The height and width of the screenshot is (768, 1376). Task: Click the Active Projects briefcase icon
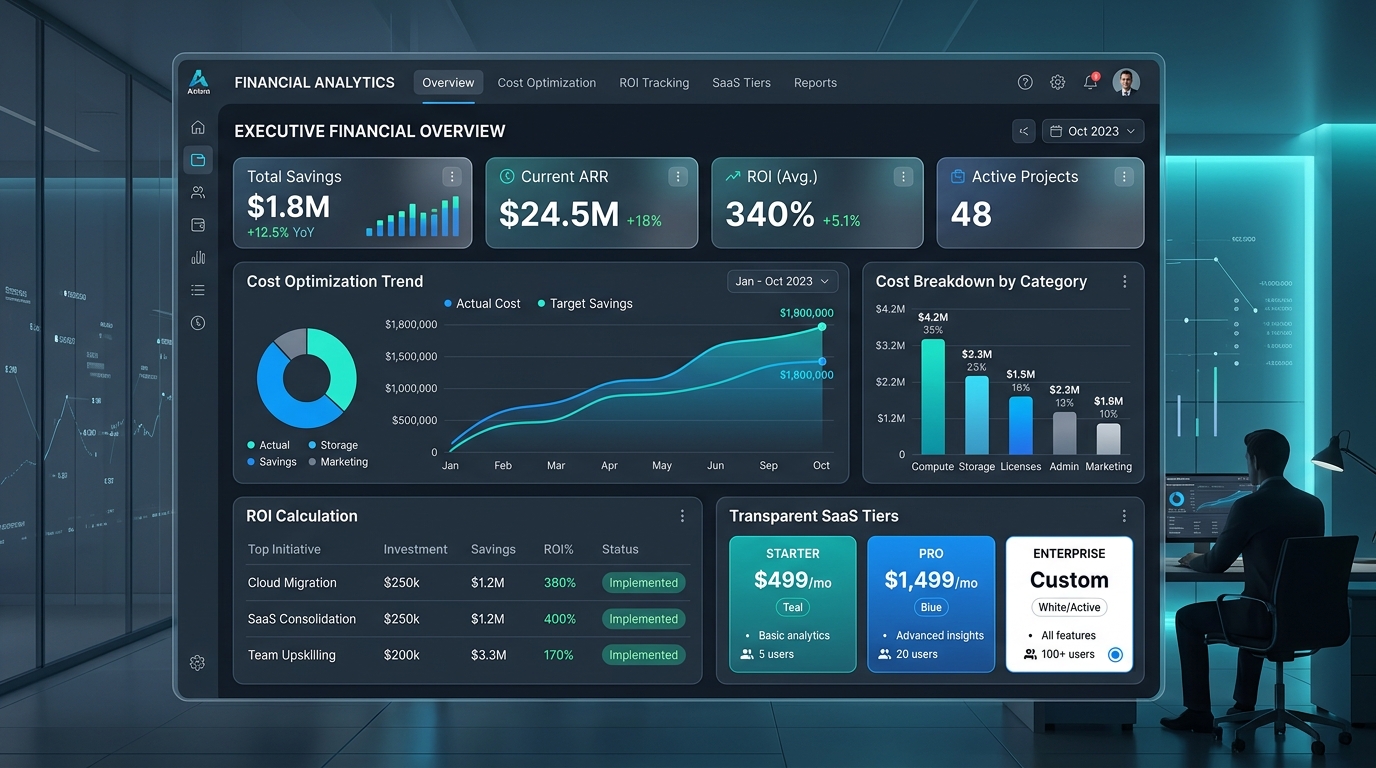click(x=957, y=176)
